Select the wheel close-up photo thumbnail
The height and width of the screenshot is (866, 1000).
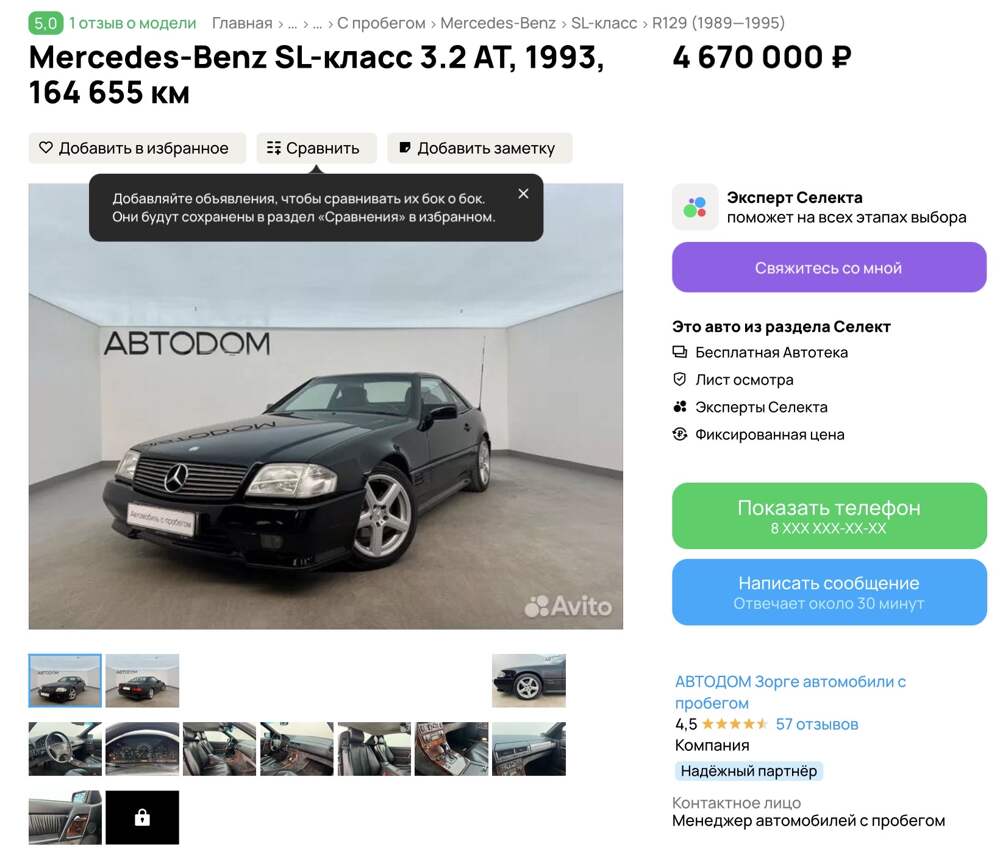529,680
